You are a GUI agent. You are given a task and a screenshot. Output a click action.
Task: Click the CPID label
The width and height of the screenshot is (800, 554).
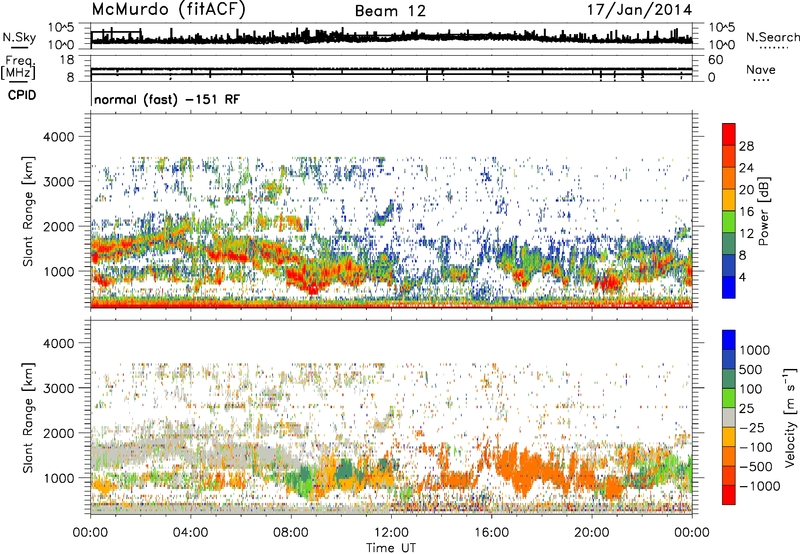coord(22,95)
